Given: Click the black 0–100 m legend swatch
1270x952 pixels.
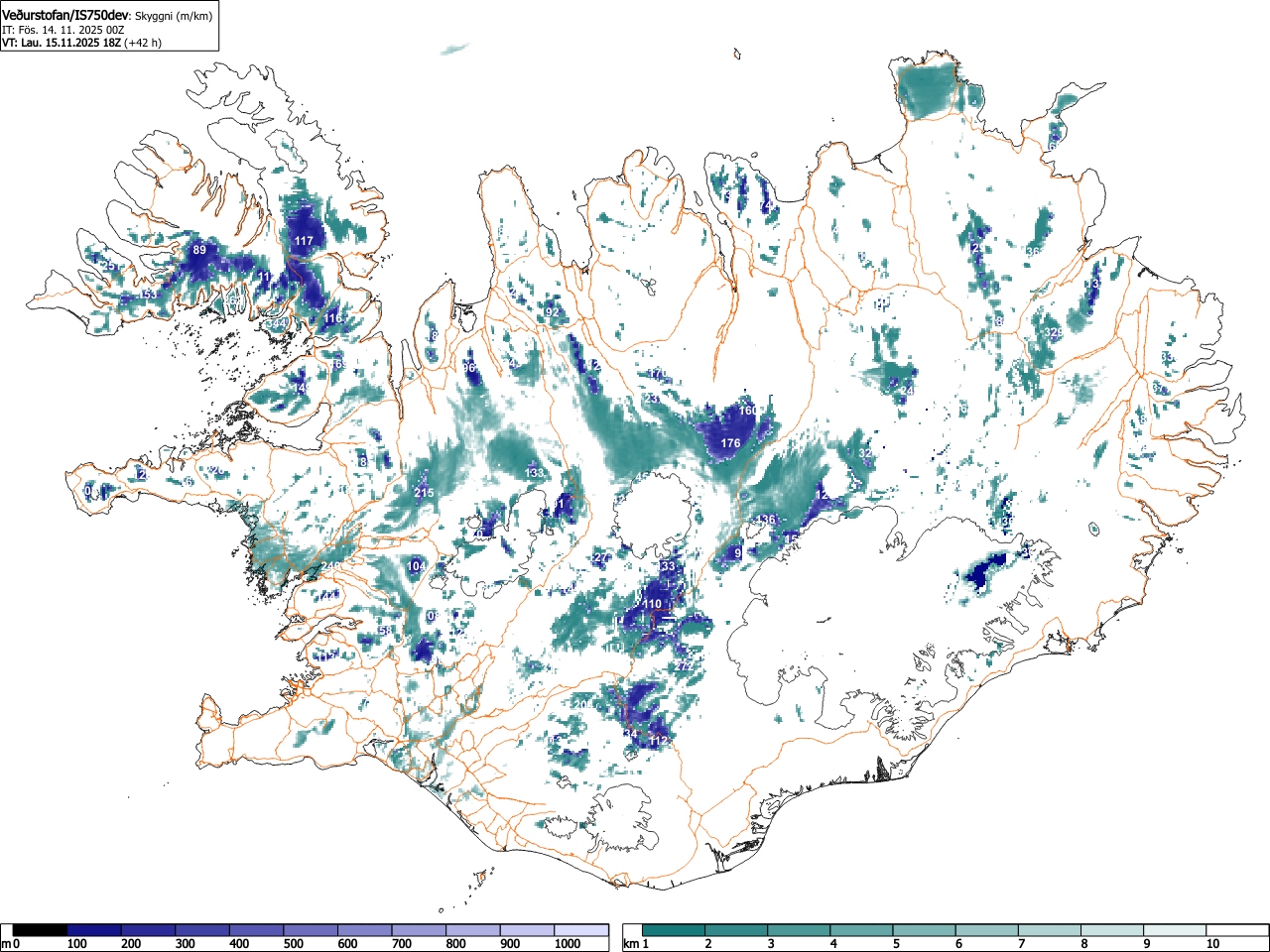Looking at the screenshot, I should 41,930.
